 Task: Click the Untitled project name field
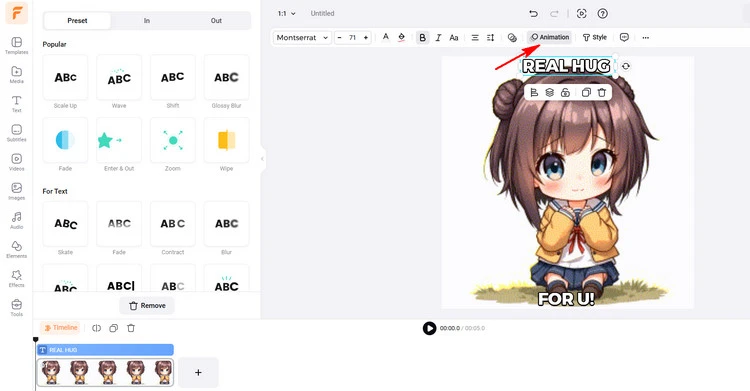322,13
